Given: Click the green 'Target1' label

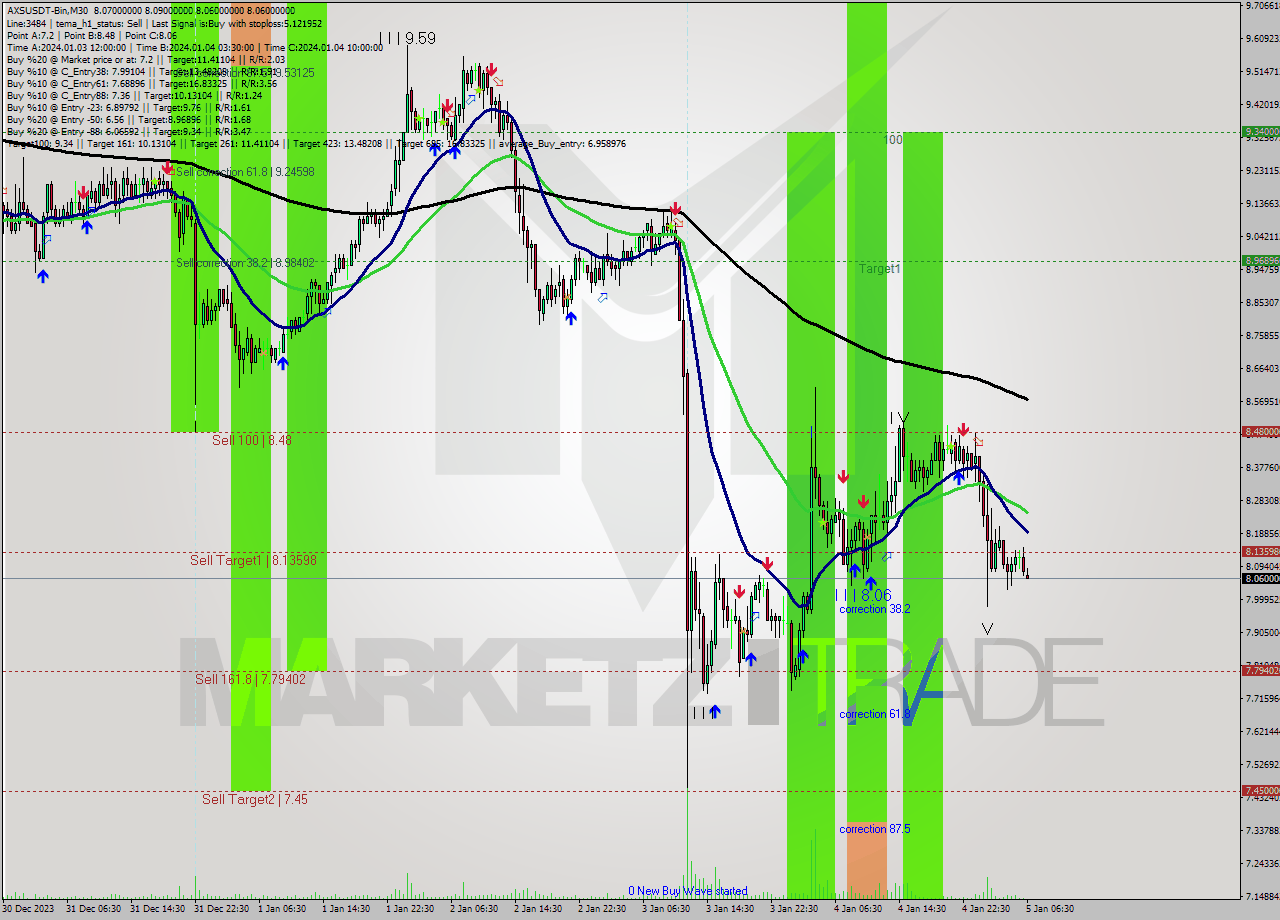Looking at the screenshot, I should click(879, 269).
